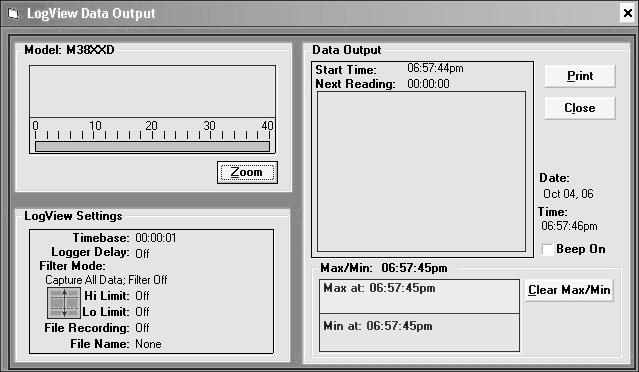Click the LogView Settings group title

coord(73,216)
